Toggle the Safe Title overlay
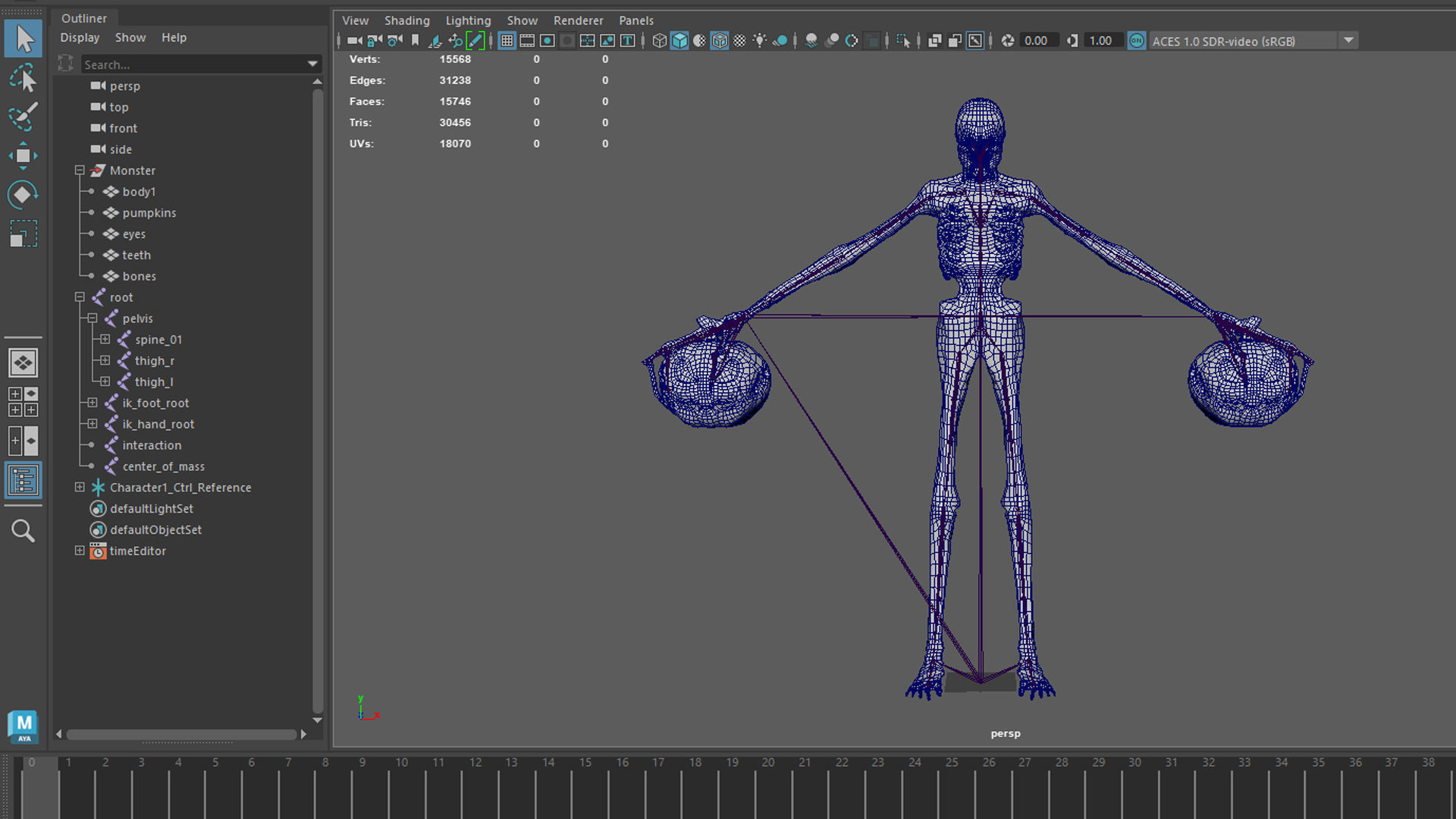This screenshot has width=1456, height=819. (628, 41)
